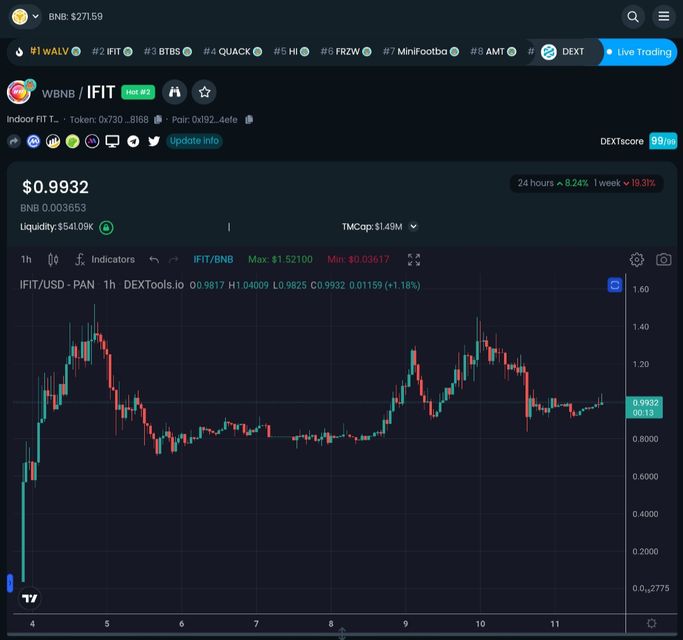Open the CoinMarketCap link icon
This screenshot has width=683, height=640.
click(34, 141)
